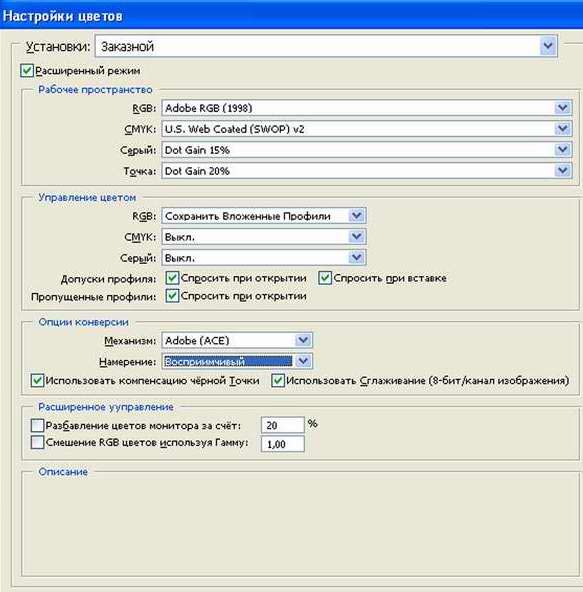Screen dimensions: 583x592
Task: Open the U.S. Web Coated (SWOP) v2 list
Action: [x=563, y=129]
